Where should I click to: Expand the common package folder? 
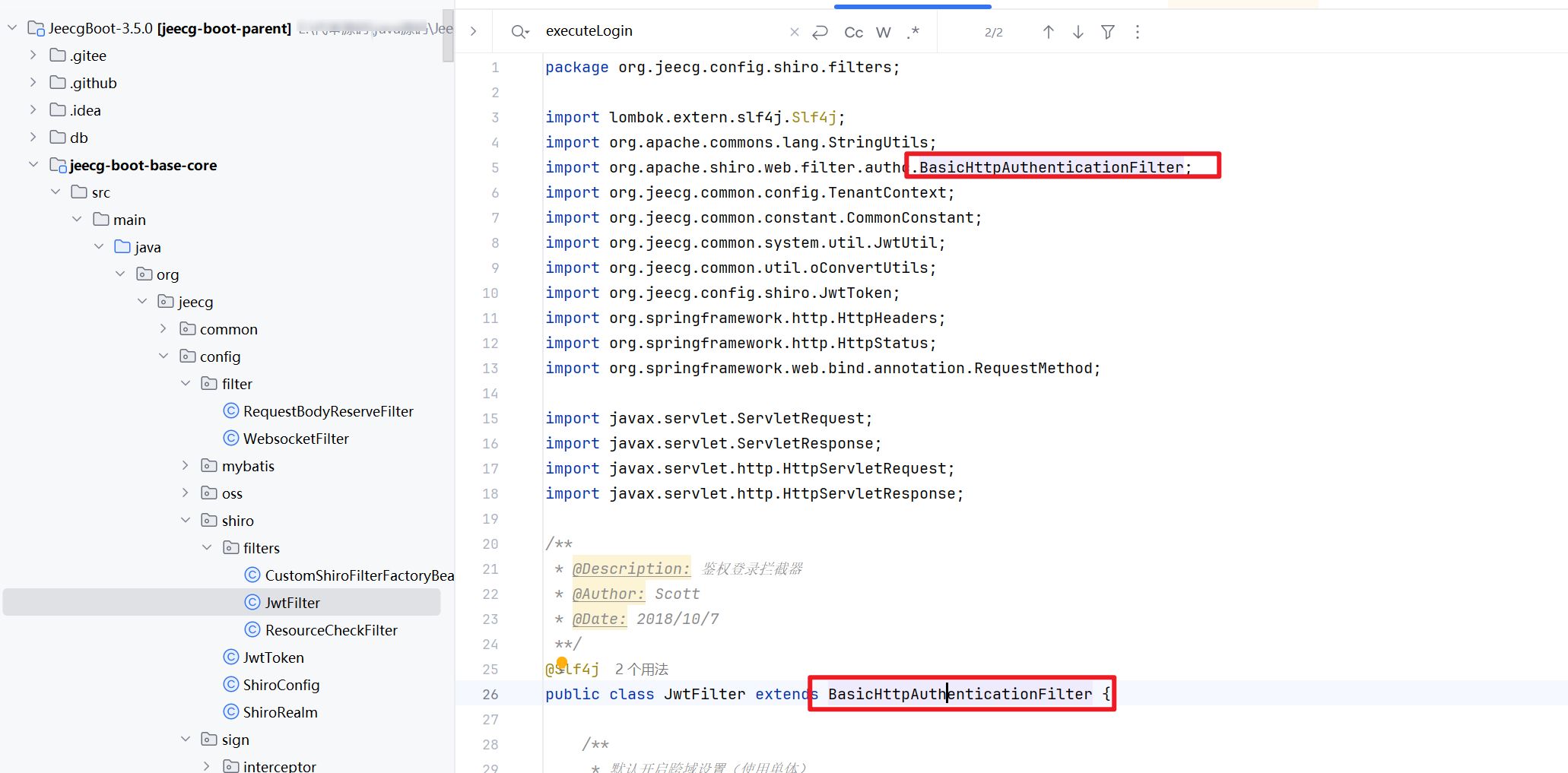(163, 329)
